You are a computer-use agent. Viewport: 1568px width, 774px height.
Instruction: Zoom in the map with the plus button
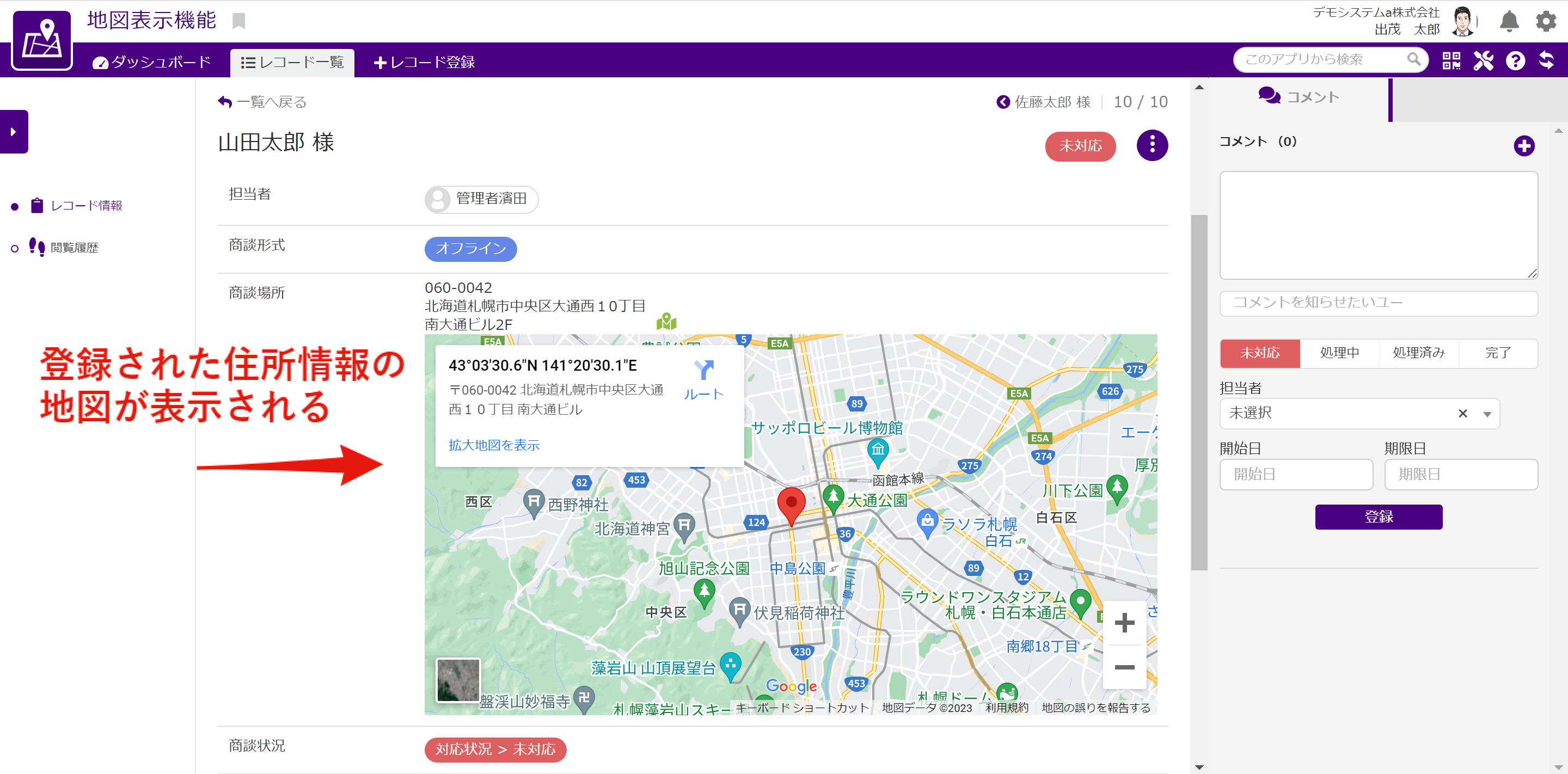(x=1124, y=623)
